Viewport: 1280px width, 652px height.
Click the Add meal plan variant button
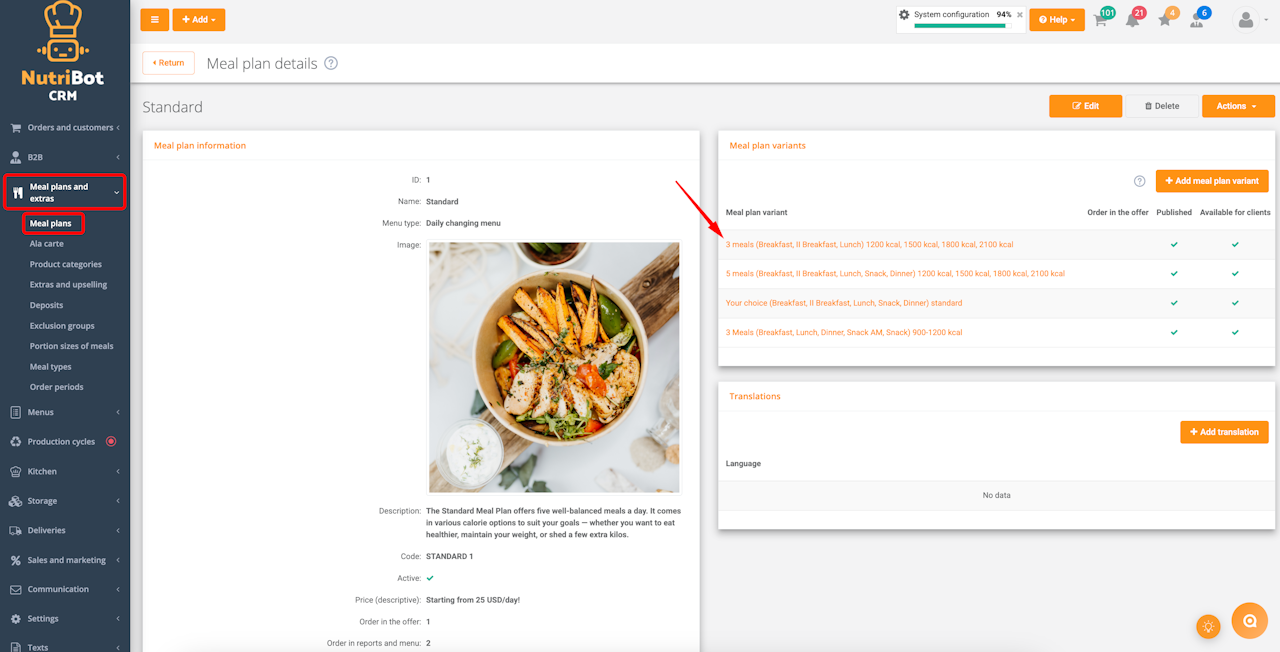pos(1212,181)
